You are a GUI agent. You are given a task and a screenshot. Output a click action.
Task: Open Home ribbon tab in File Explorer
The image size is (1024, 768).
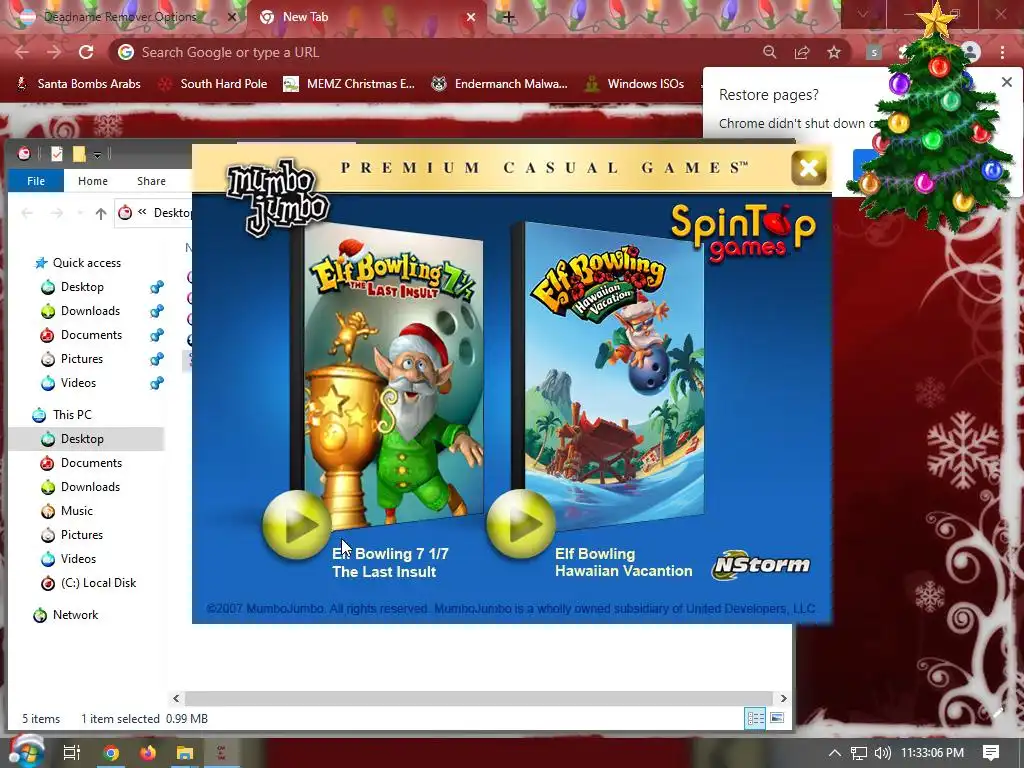pos(93,181)
